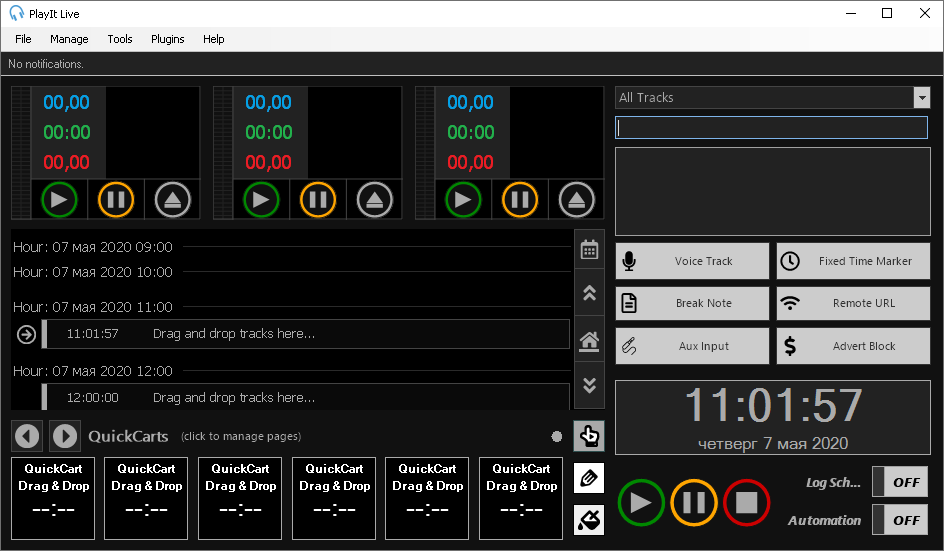Select the pencil edit QuickCarts icon
Screen dimensions: 944x551
(x=589, y=478)
